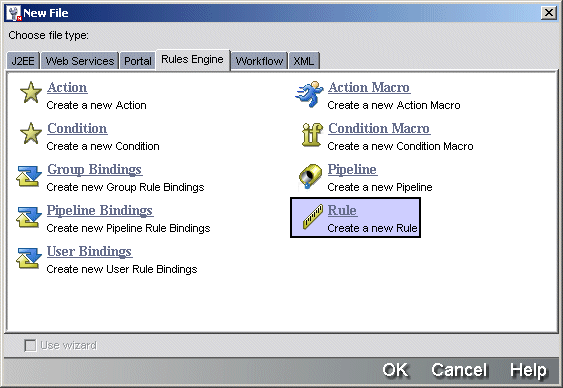Click 'Create a new Action' description

tap(97, 105)
